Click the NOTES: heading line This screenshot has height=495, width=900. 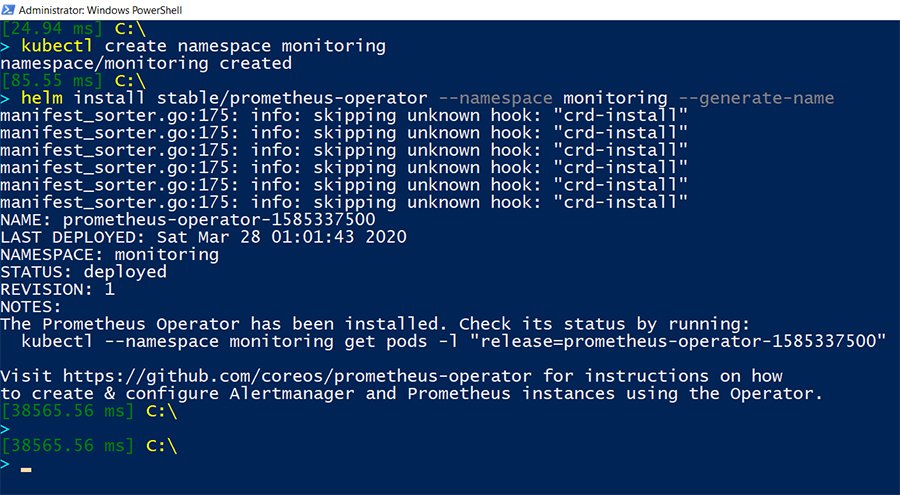point(31,306)
